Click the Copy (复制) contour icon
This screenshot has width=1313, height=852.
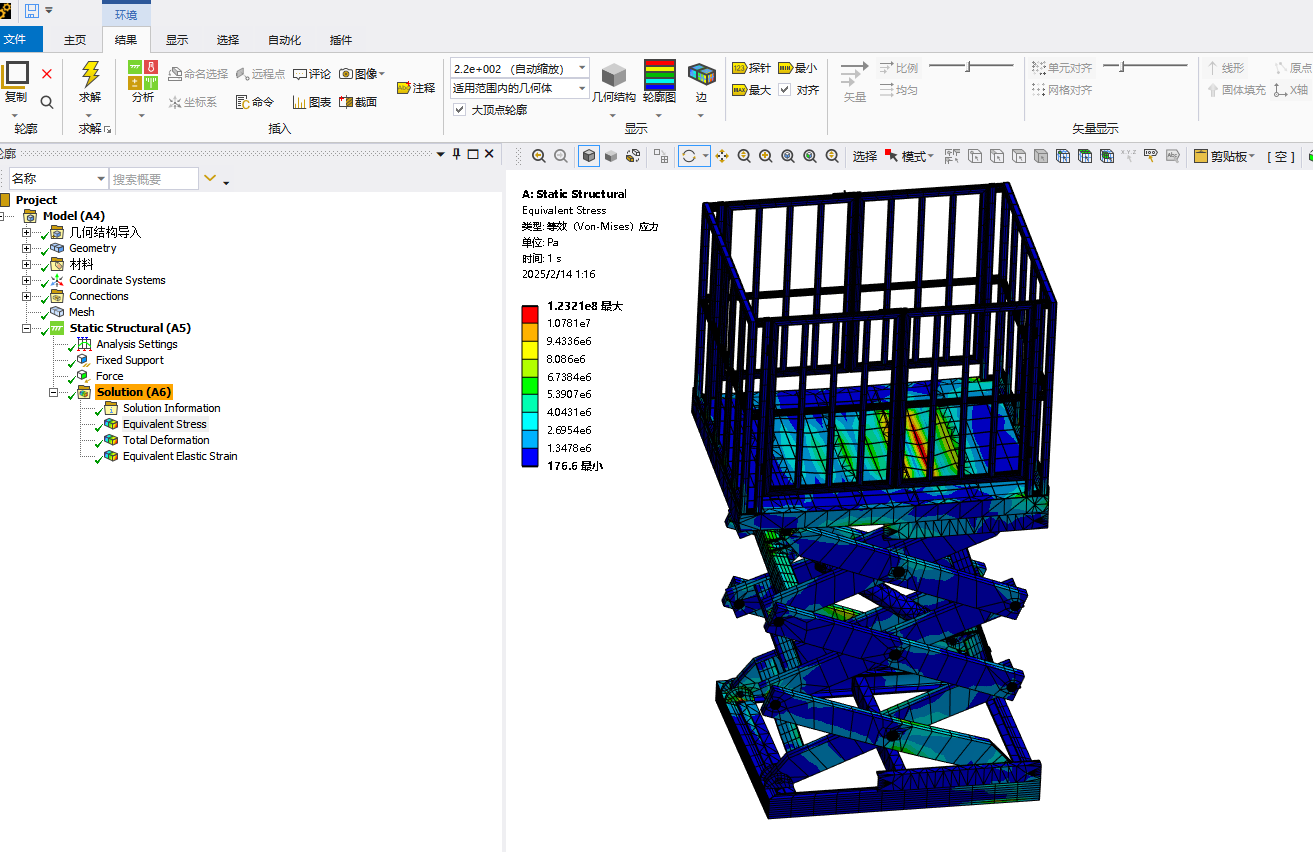pyautogui.click(x=15, y=75)
